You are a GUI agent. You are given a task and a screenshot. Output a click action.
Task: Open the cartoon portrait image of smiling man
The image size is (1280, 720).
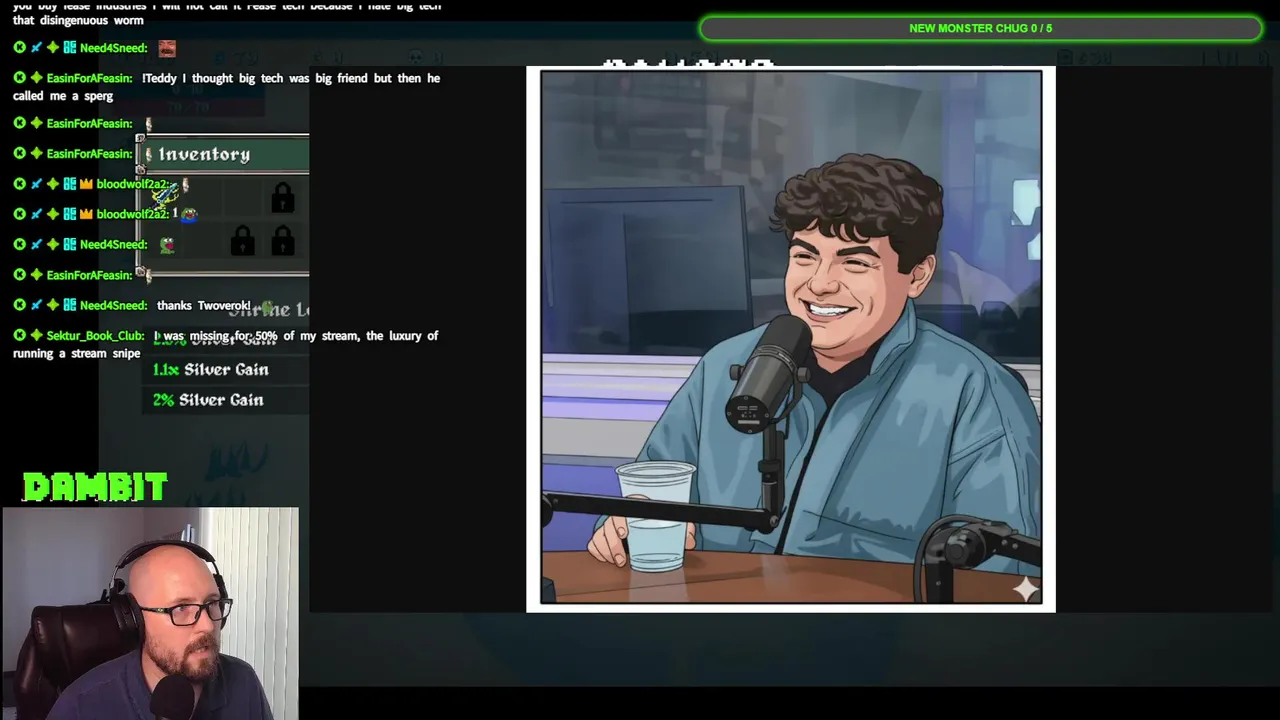[791, 338]
